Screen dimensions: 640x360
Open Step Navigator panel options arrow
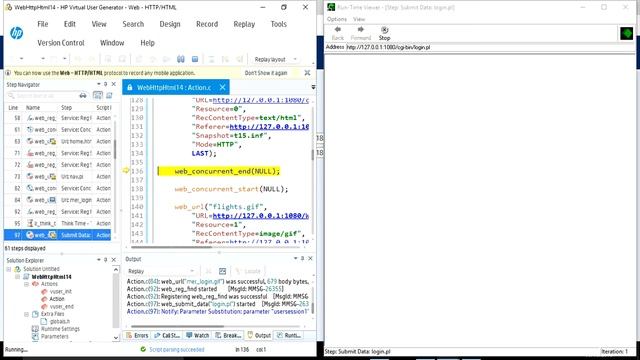98,84
